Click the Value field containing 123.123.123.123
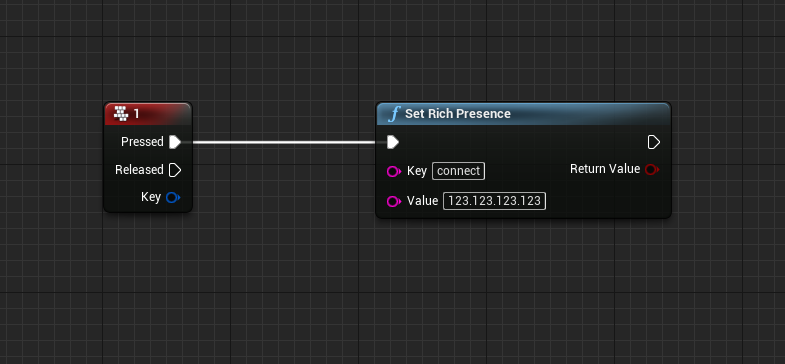 tap(495, 201)
